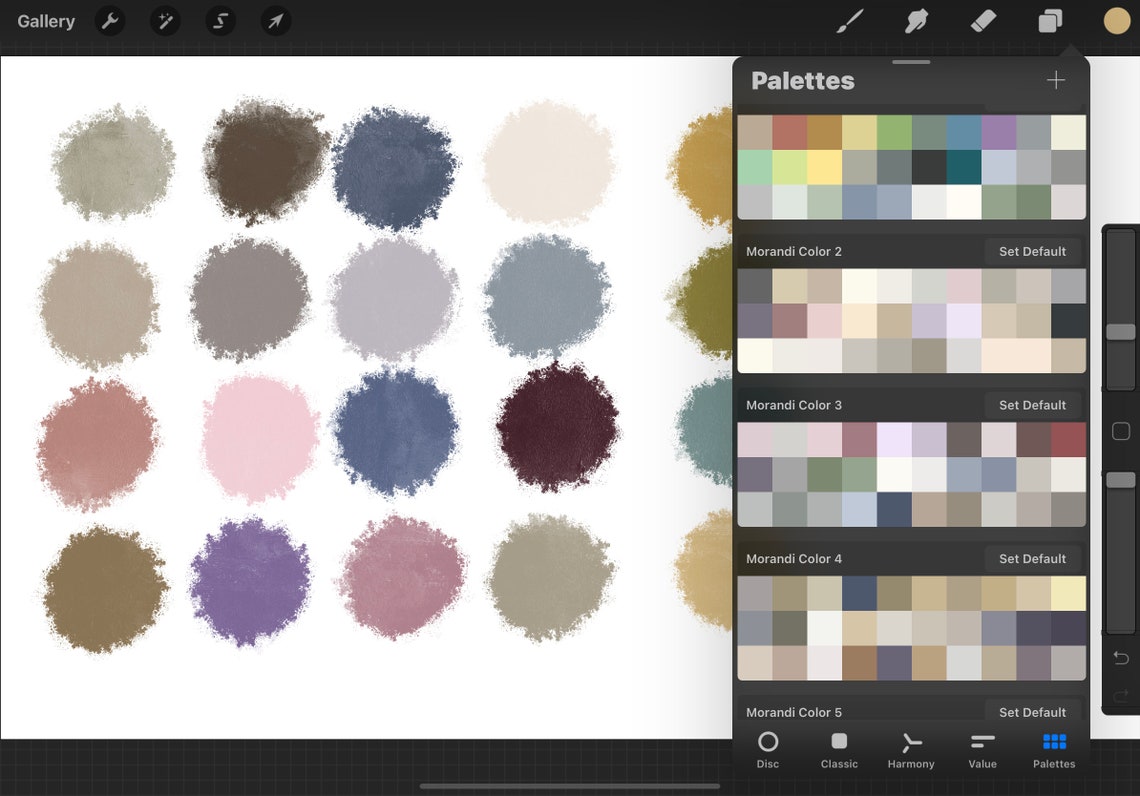Viewport: 1140px width, 796px height.
Task: Select the Transform arrow tool
Action: (276, 20)
